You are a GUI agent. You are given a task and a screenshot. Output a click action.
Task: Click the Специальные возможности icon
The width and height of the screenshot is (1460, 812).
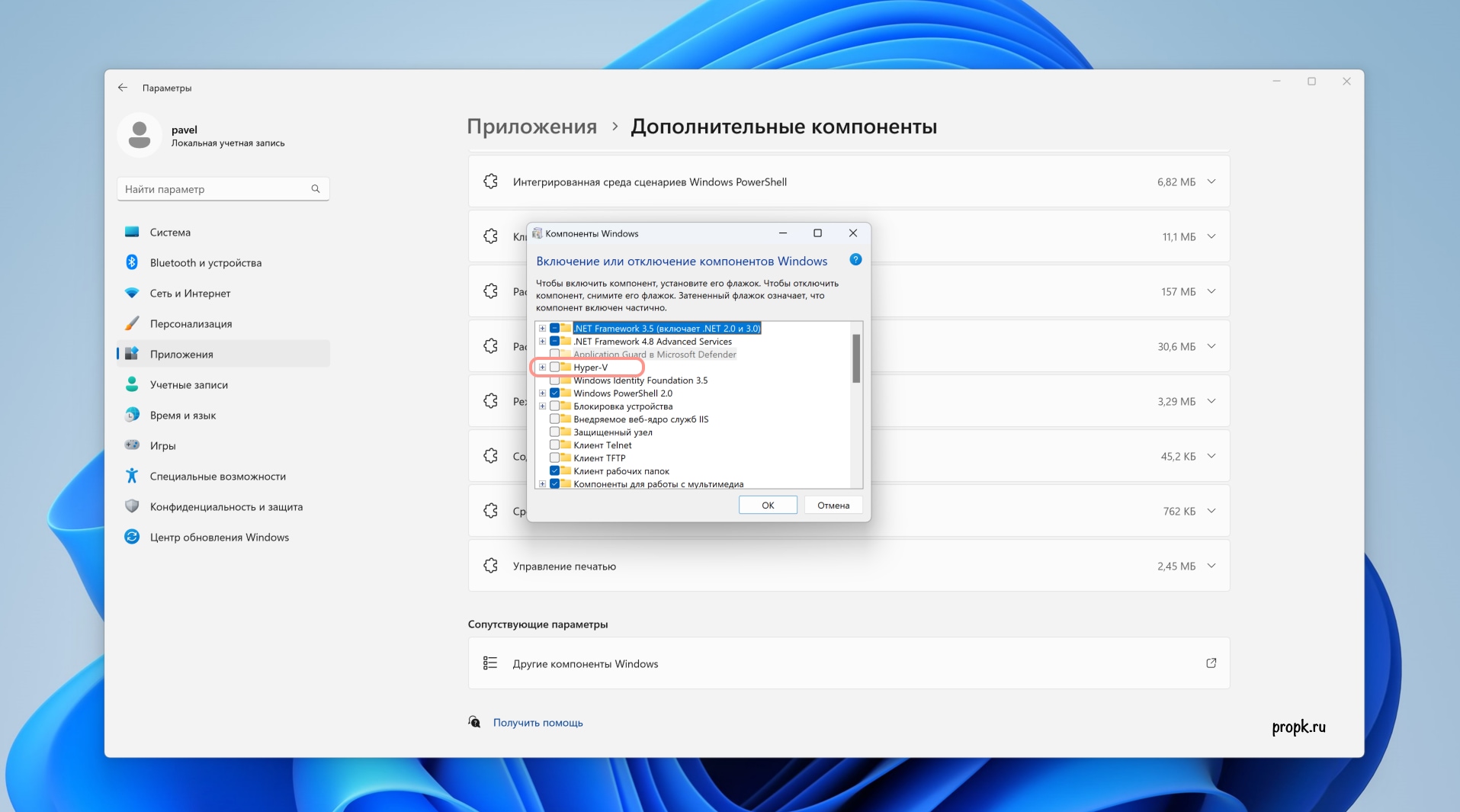tap(132, 476)
